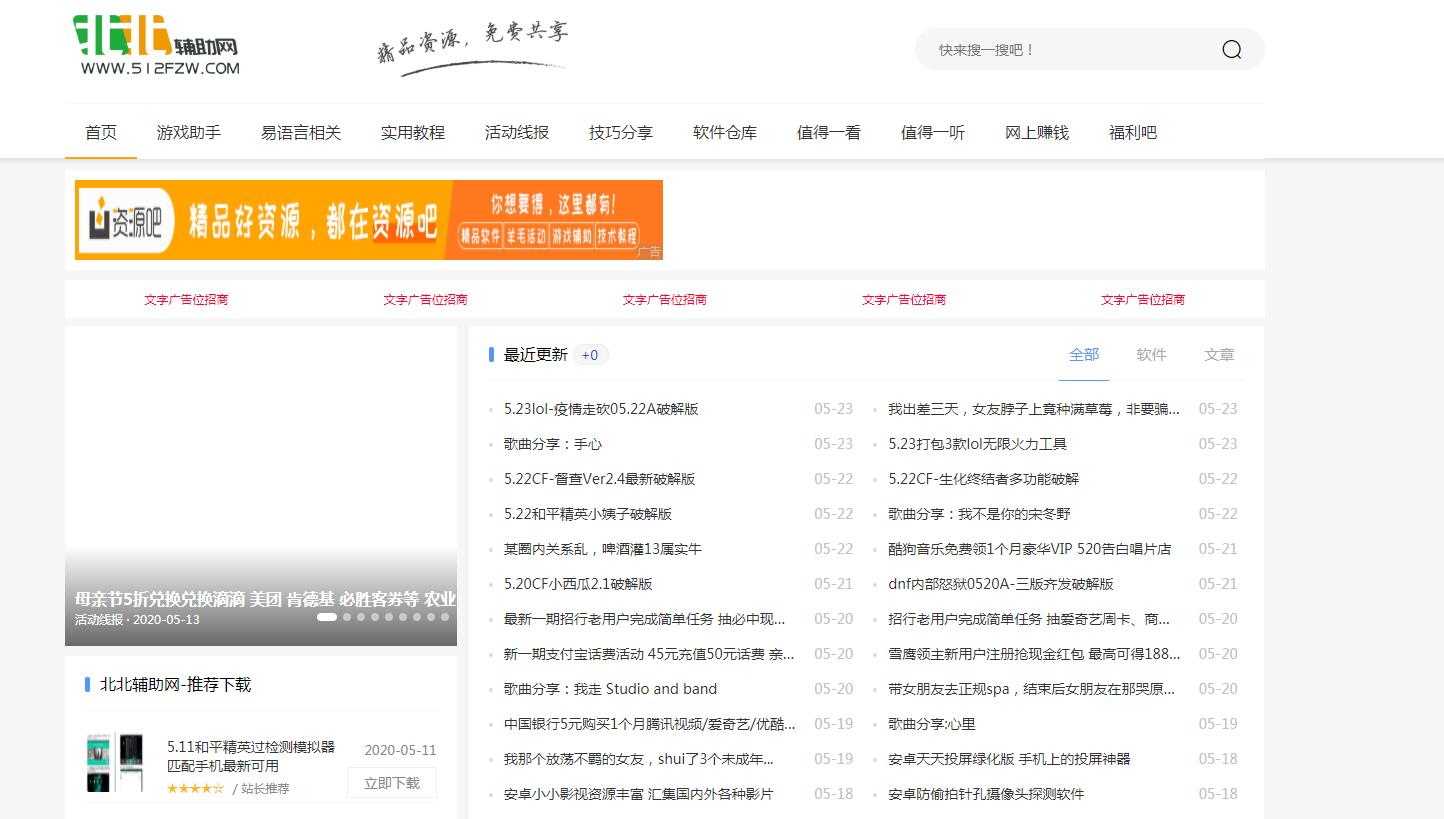Open 招行老用户完成简单任务 抽爱奇艺周卡 post
The height and width of the screenshot is (819, 1444).
(1029, 619)
